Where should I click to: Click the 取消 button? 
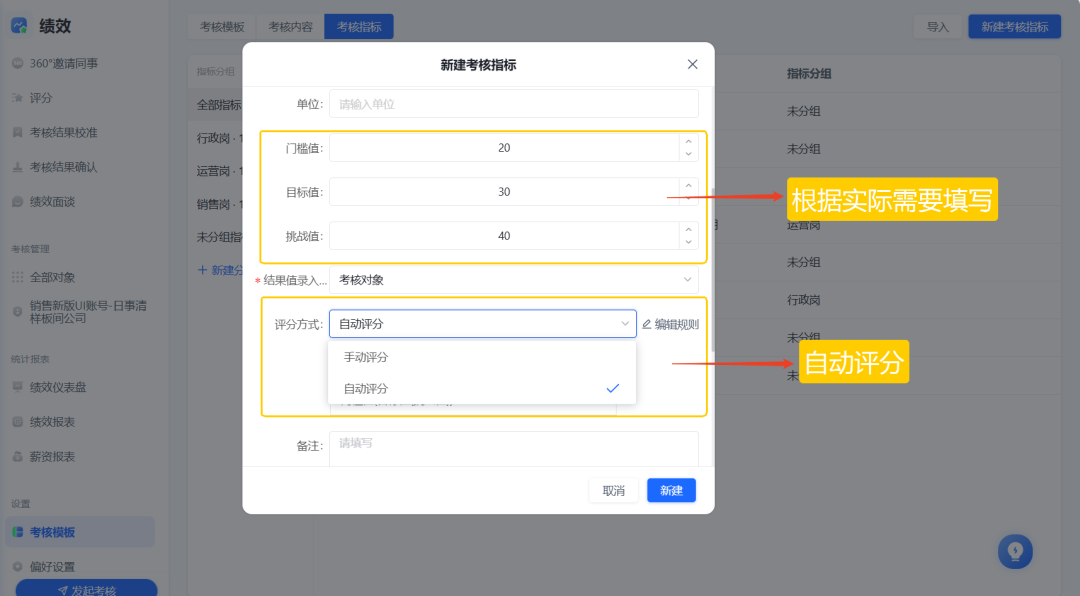tap(613, 490)
